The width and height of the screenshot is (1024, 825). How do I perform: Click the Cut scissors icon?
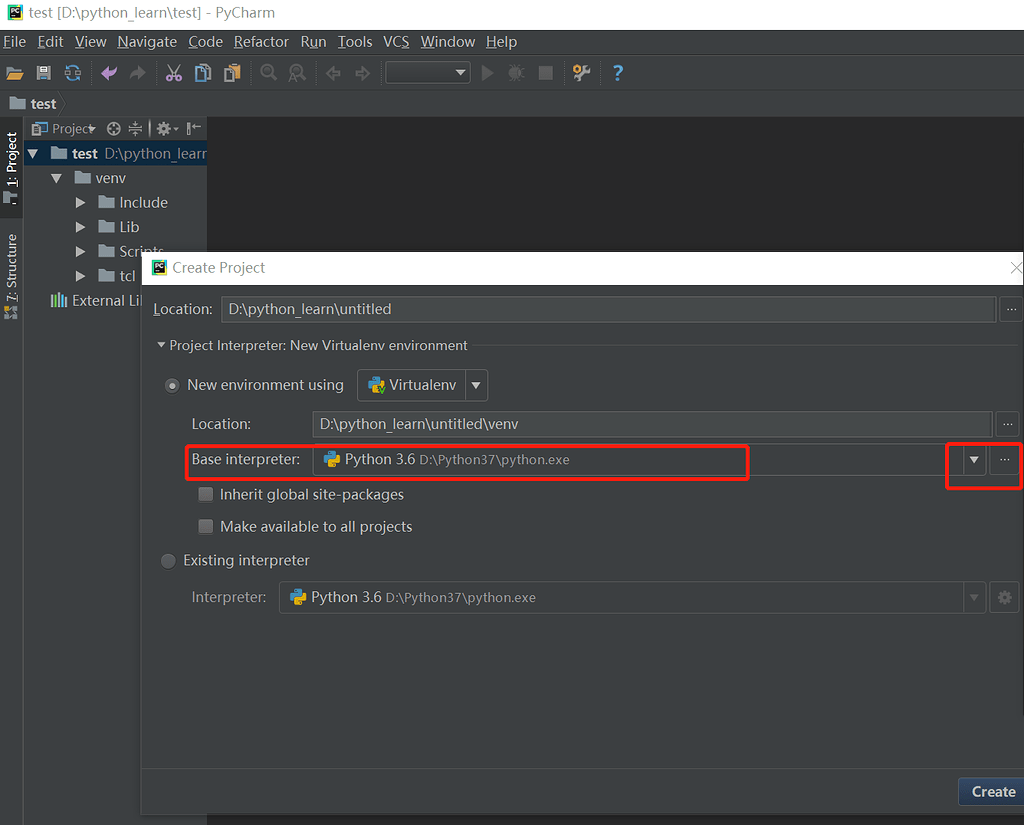point(174,73)
